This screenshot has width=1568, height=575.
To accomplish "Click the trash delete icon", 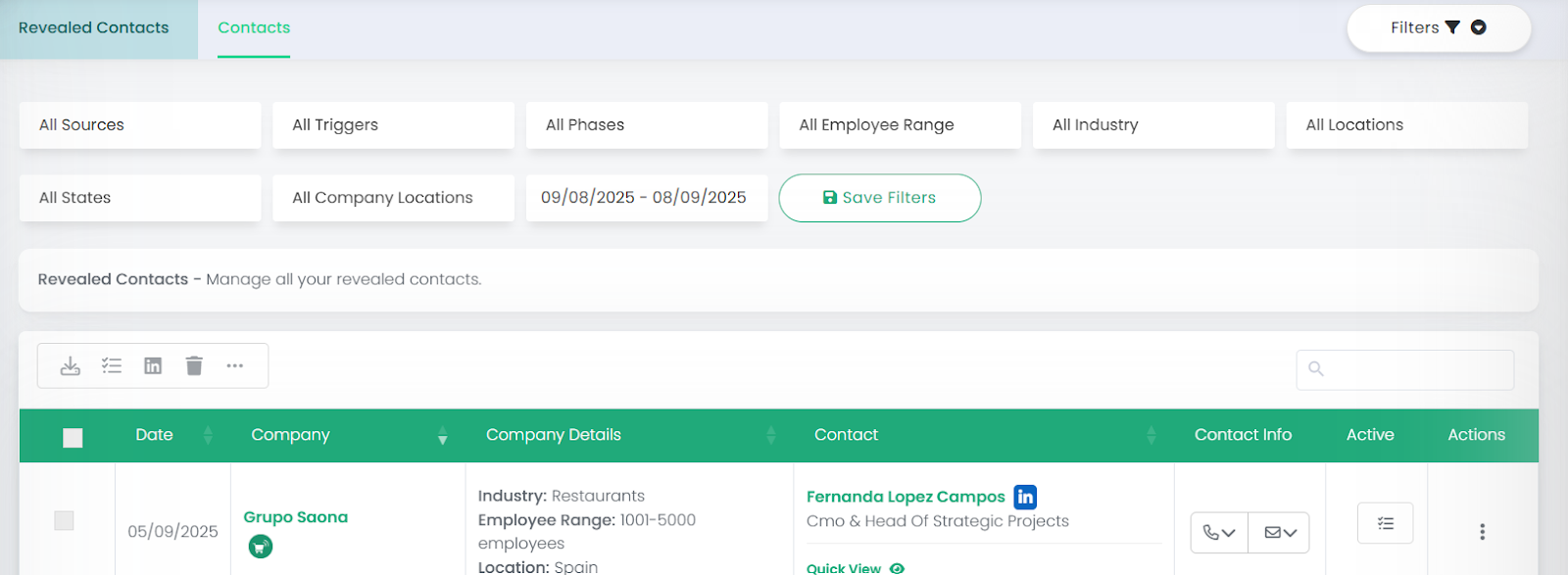I will [194, 366].
